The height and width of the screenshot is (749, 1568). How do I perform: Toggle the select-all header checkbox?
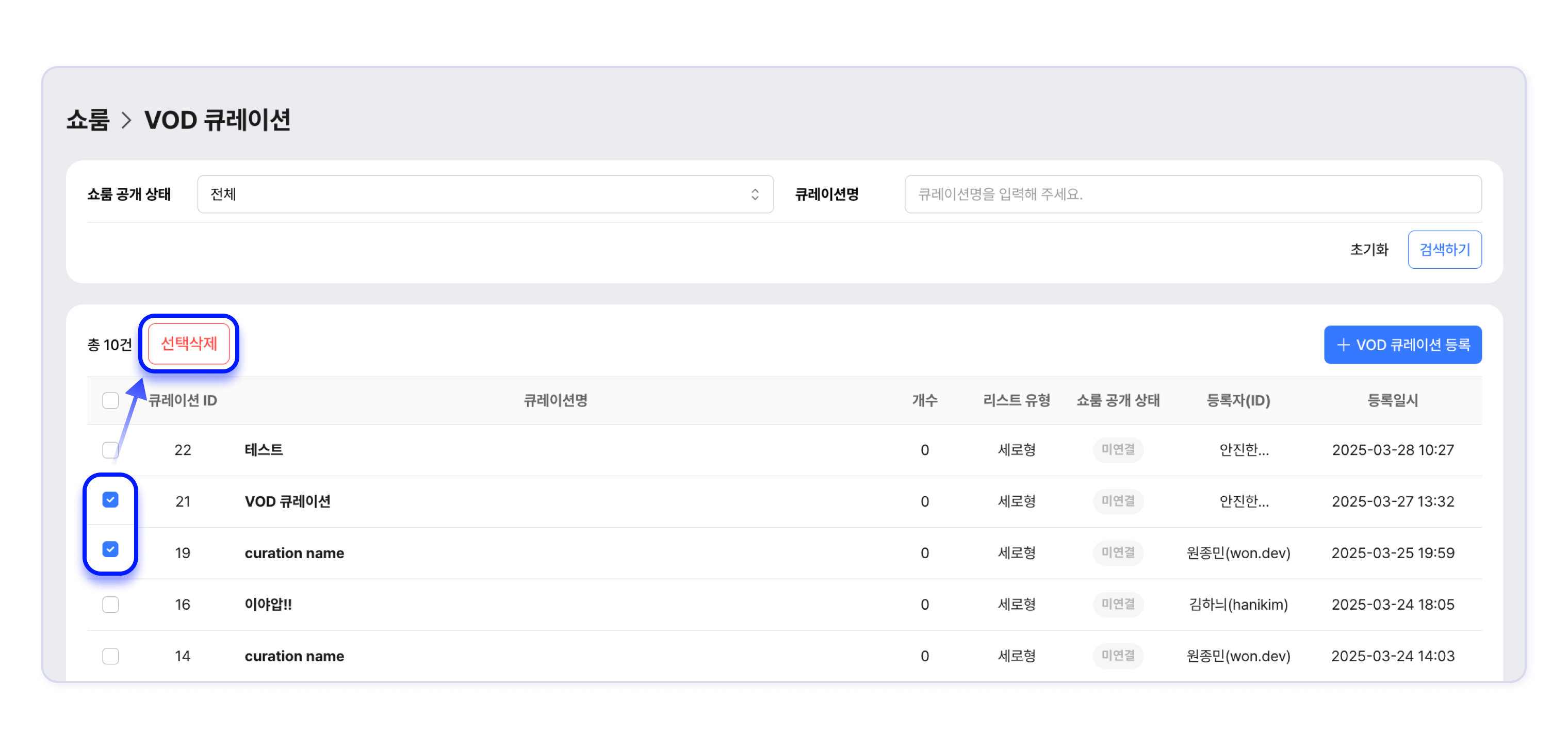click(x=111, y=401)
